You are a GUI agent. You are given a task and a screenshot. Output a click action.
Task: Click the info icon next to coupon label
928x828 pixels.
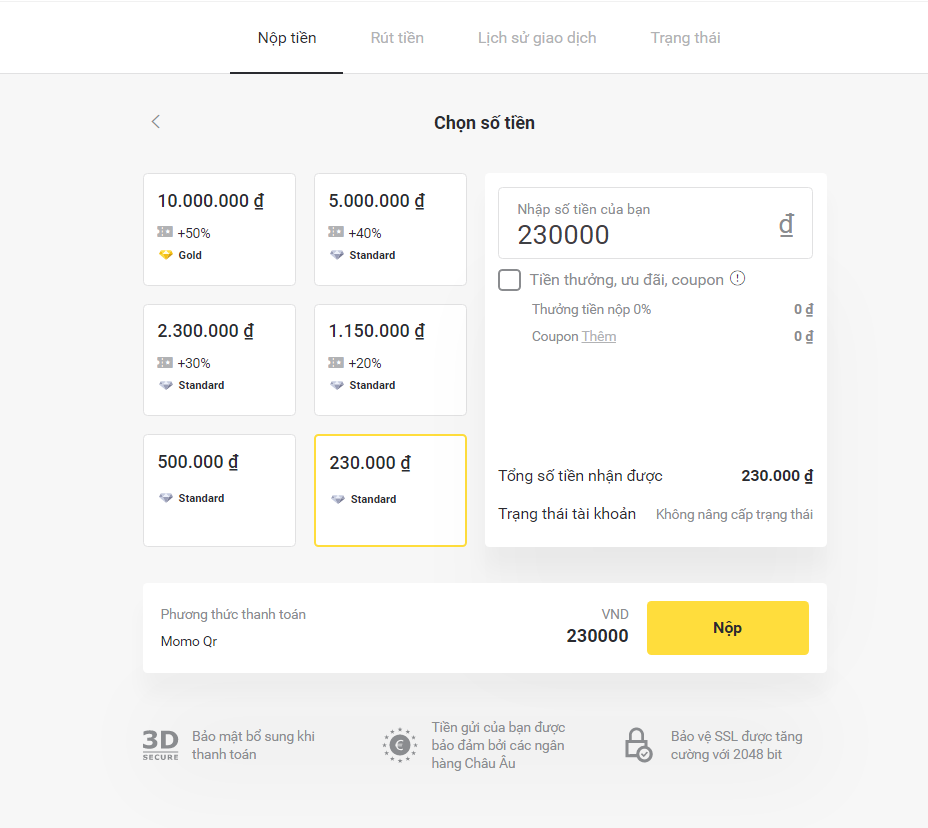[x=738, y=279]
